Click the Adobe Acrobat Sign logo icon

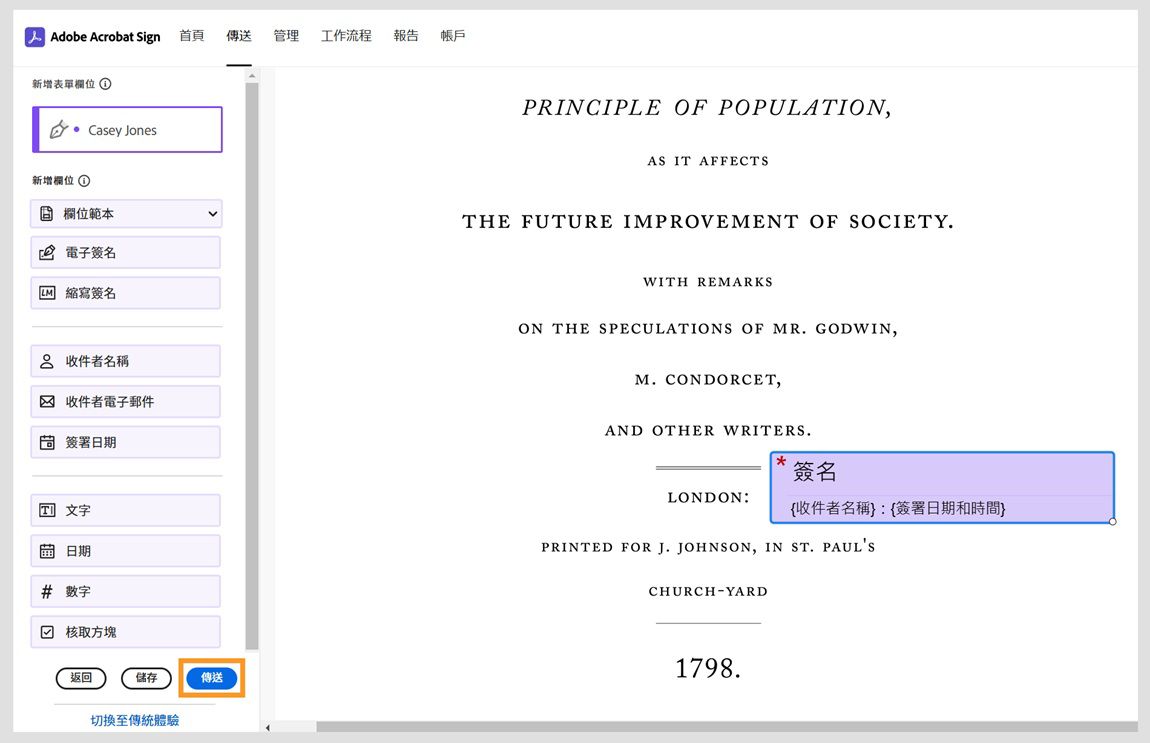coord(34,37)
